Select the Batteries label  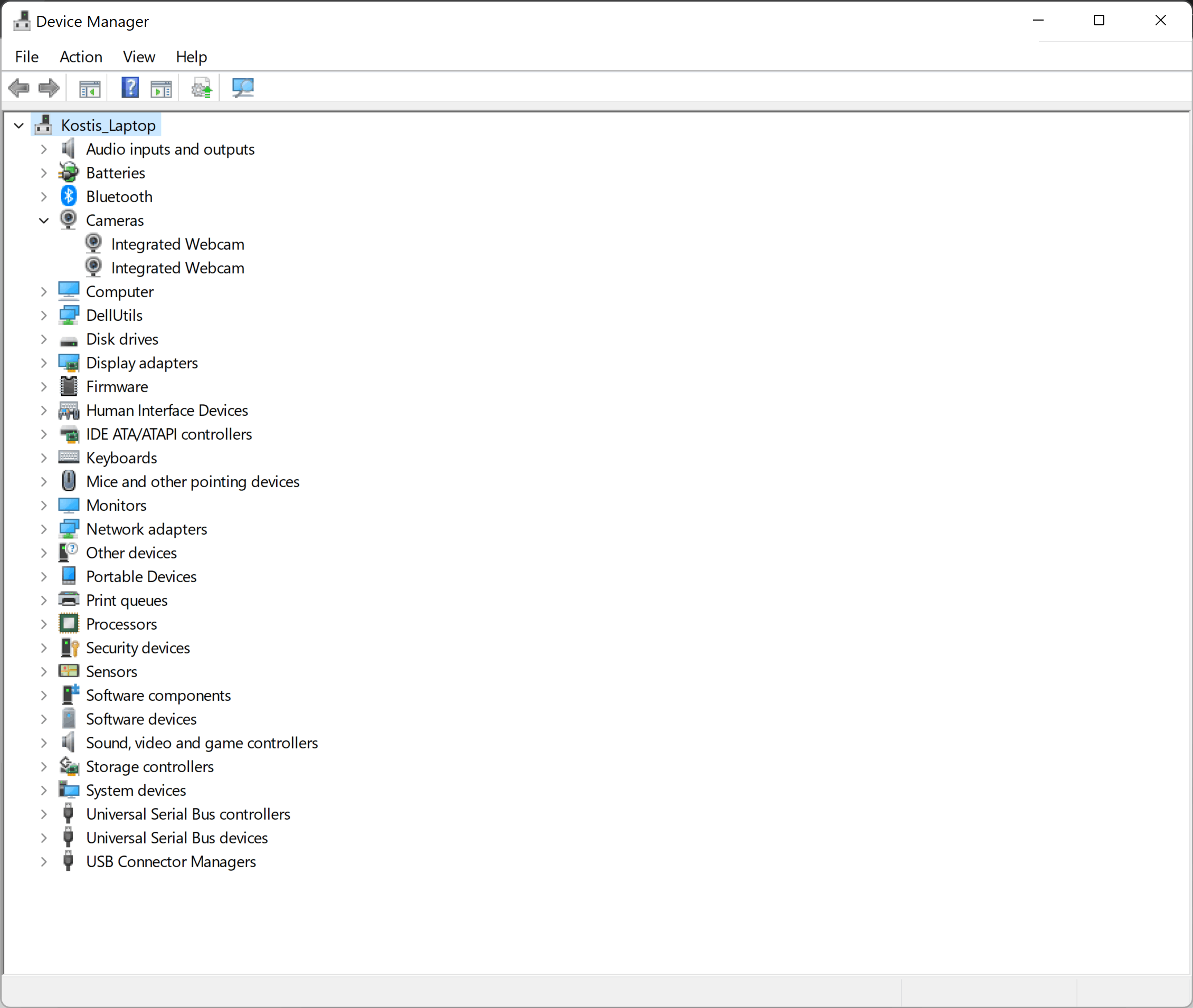coord(116,173)
